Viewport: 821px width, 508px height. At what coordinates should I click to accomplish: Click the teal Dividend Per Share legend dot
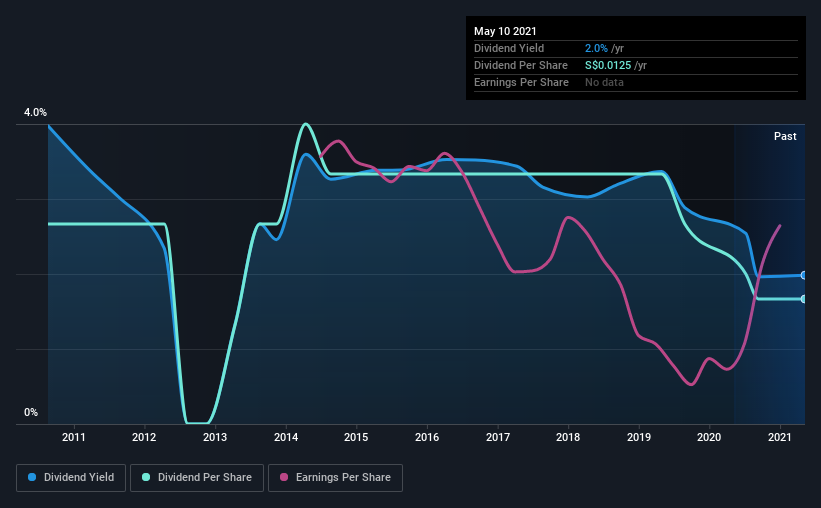click(x=146, y=477)
